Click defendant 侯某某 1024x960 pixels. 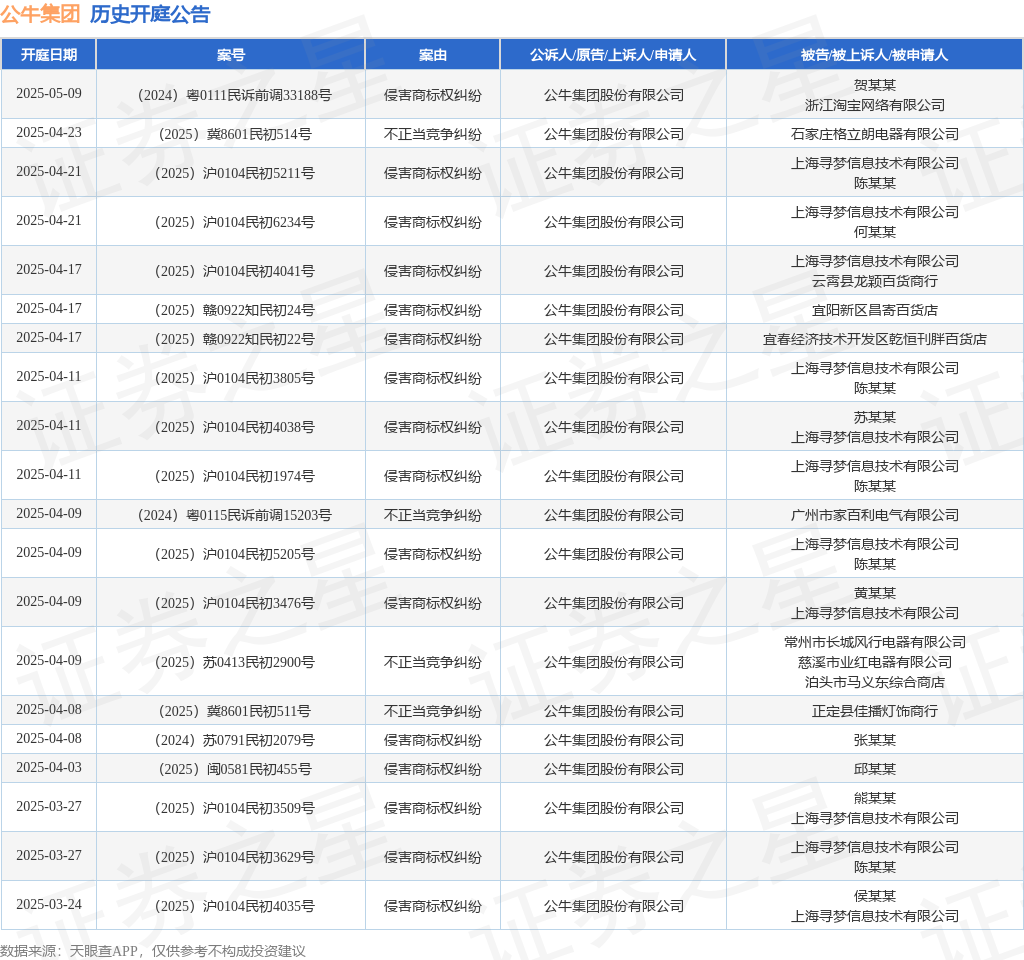coord(874,896)
